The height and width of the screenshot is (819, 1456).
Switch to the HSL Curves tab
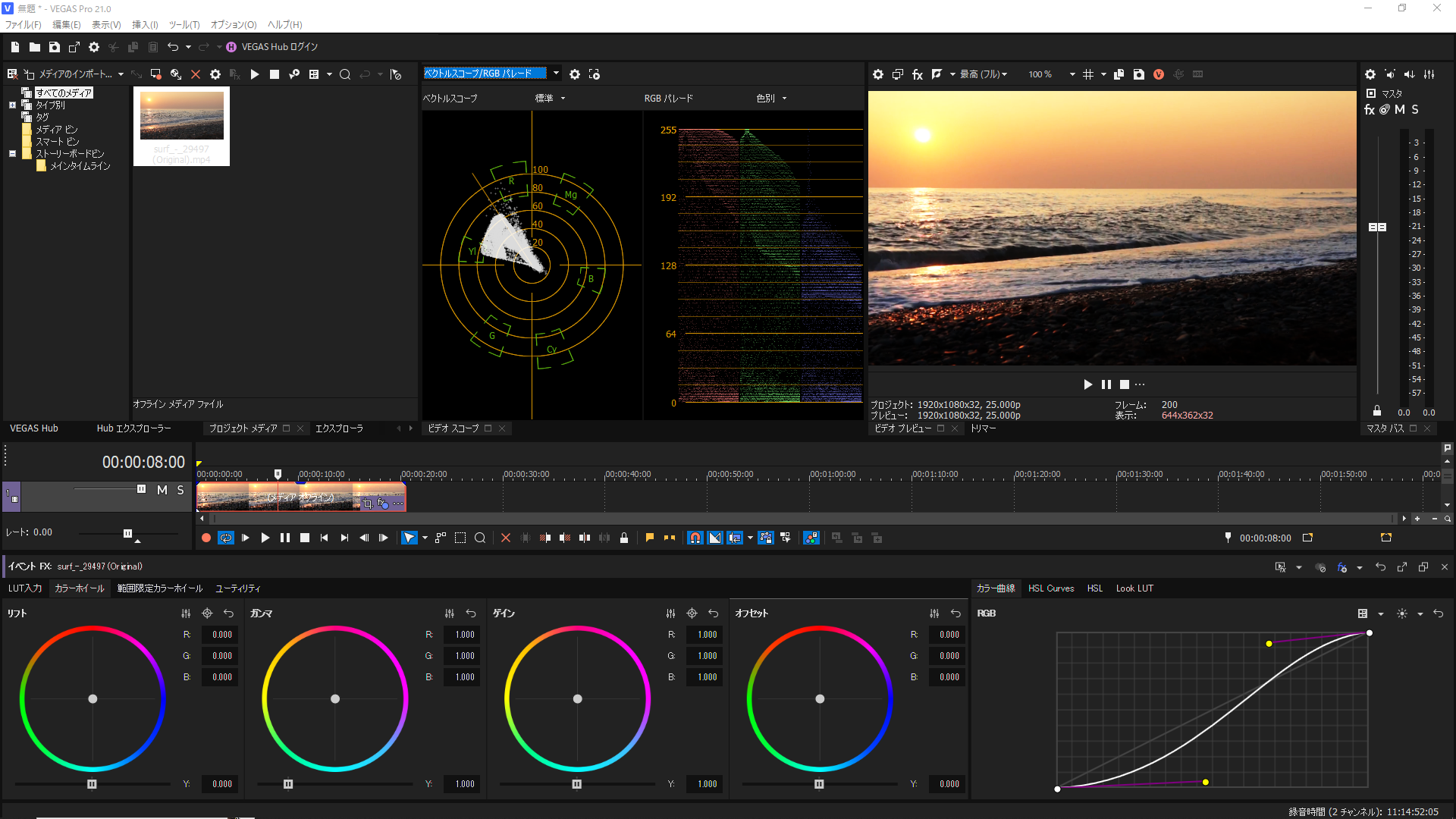click(1050, 588)
